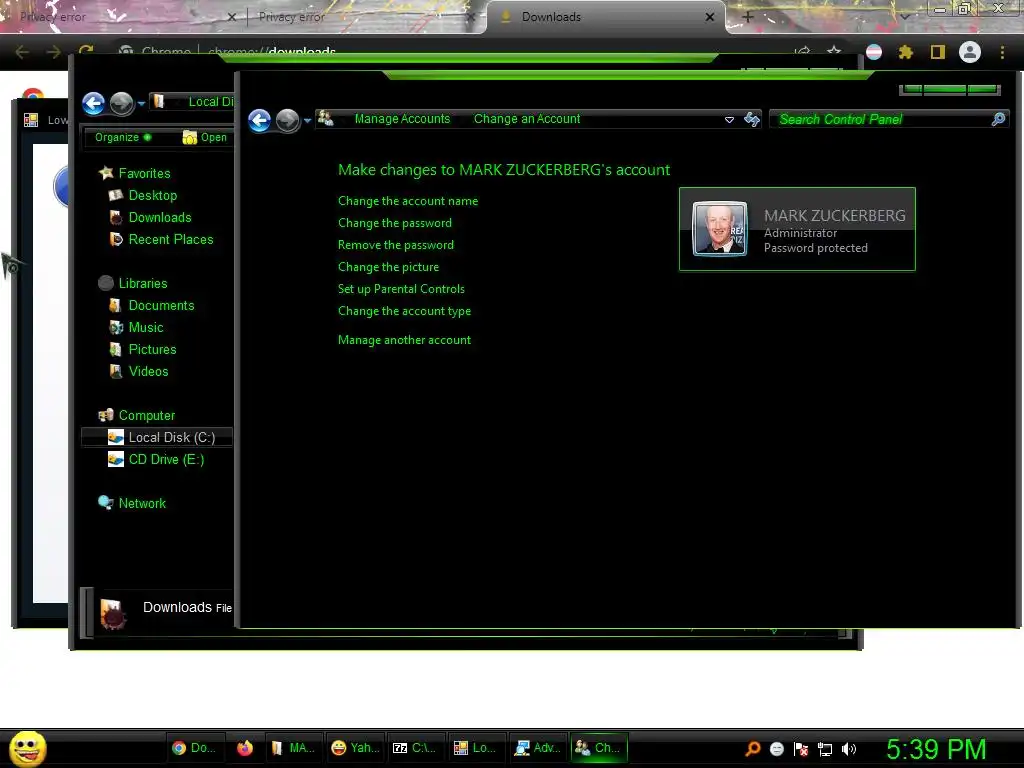The width and height of the screenshot is (1024, 768).
Task: Click Forward arrow in Explorer window
Action: [x=121, y=103]
